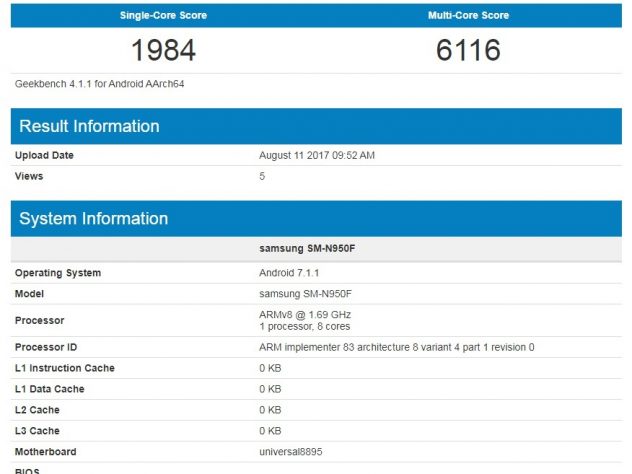The width and height of the screenshot is (632, 474).
Task: Click the Operating System row label
Action: (57, 273)
